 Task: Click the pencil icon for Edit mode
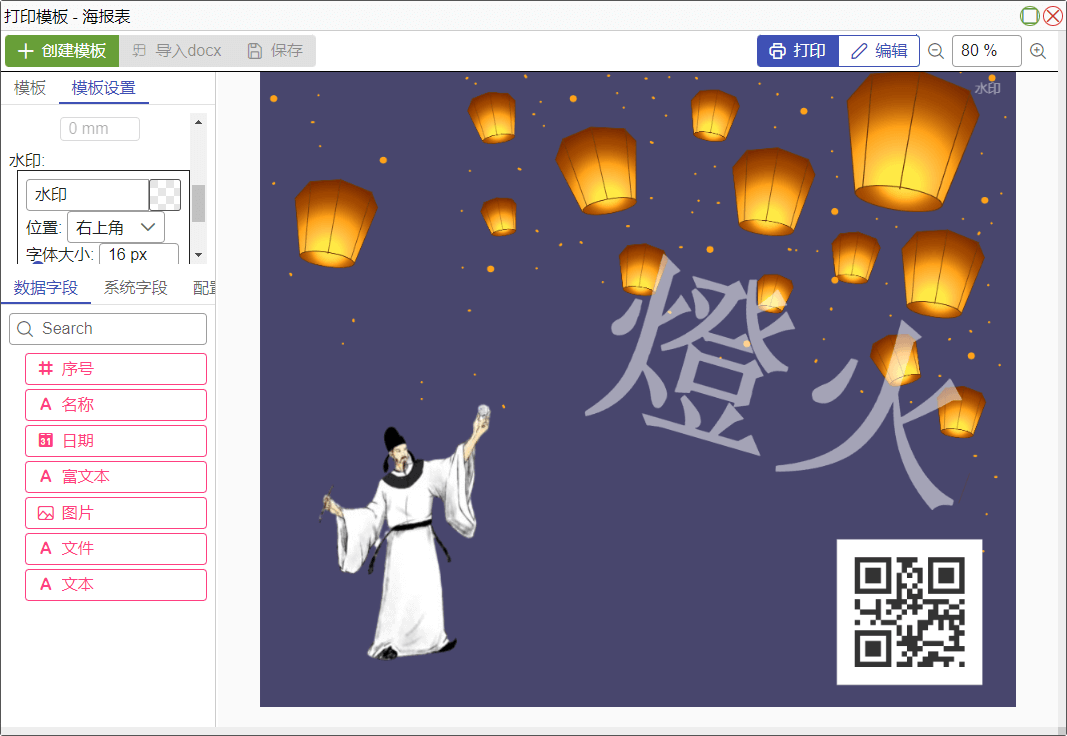(859, 51)
